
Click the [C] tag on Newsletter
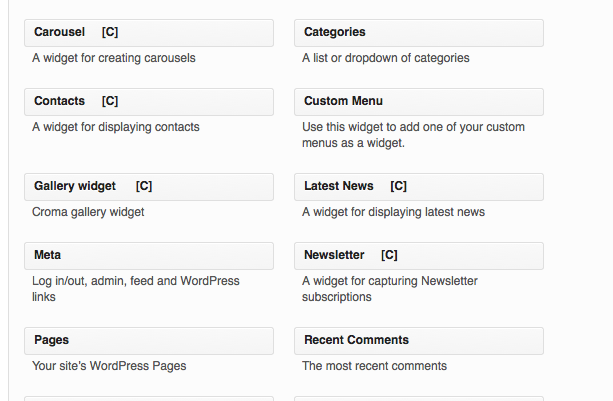click(x=389, y=255)
